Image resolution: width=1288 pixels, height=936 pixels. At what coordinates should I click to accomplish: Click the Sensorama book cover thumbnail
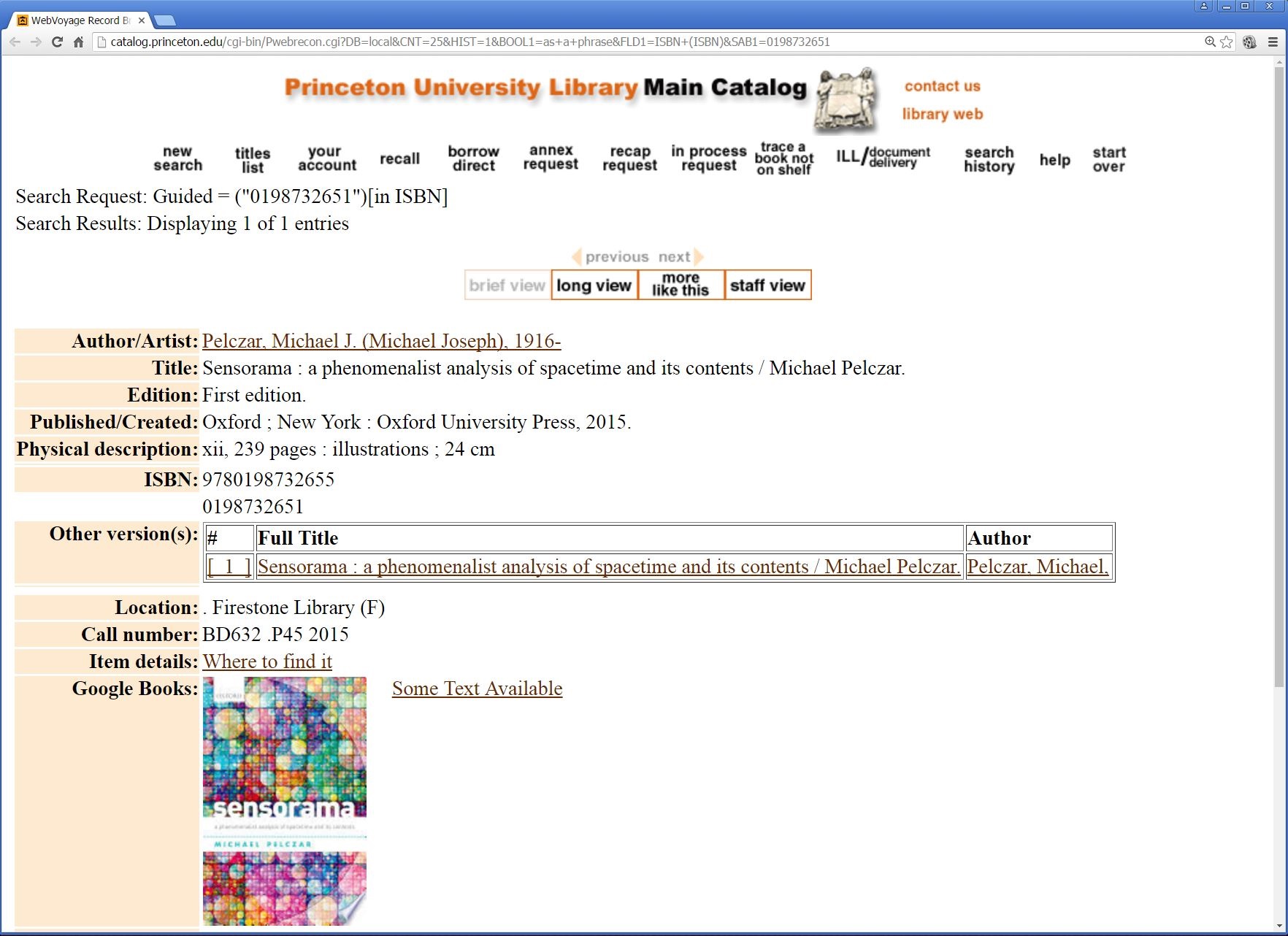coord(285,801)
